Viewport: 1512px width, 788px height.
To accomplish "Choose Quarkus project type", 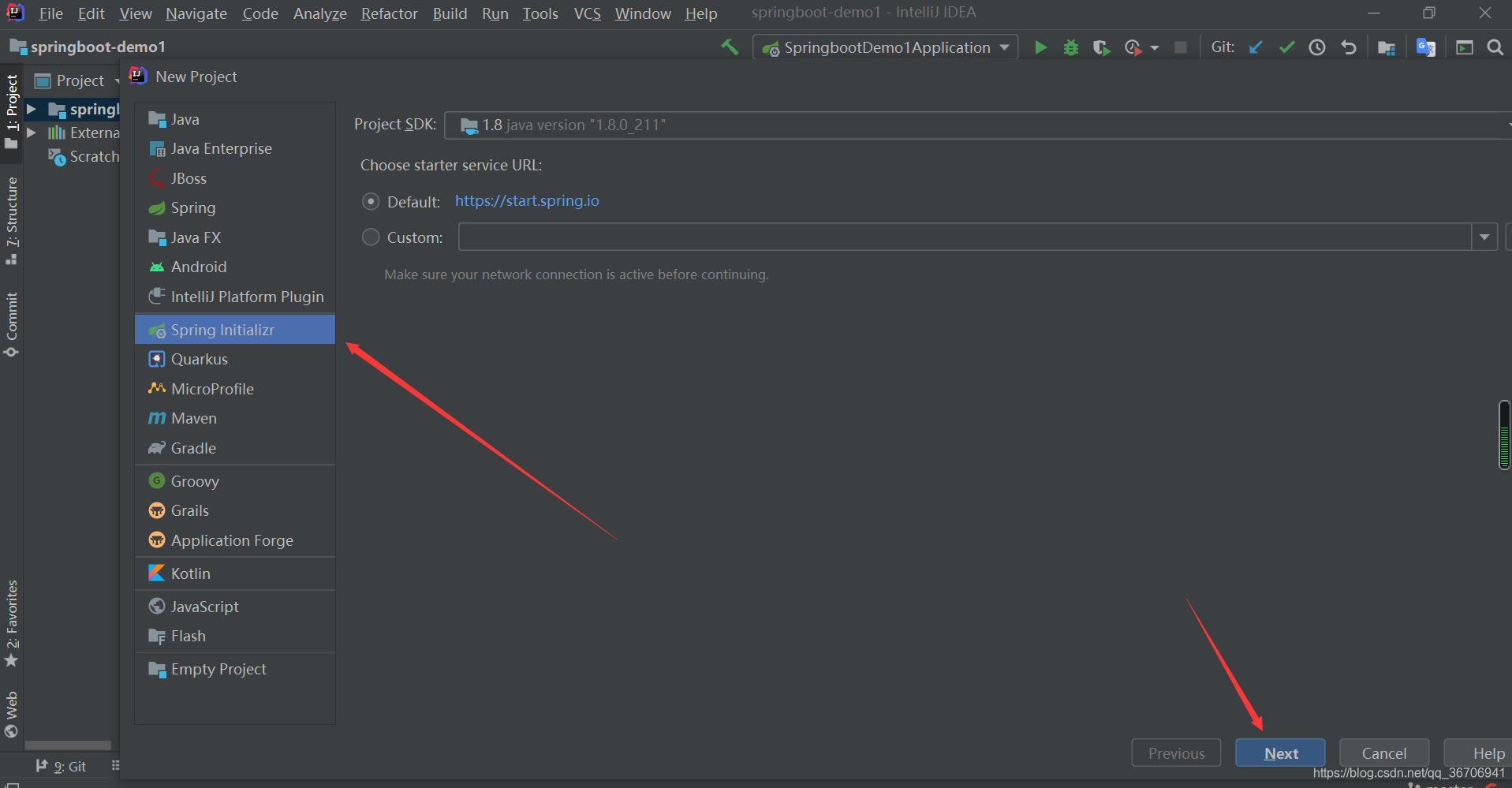I will (x=235, y=359).
